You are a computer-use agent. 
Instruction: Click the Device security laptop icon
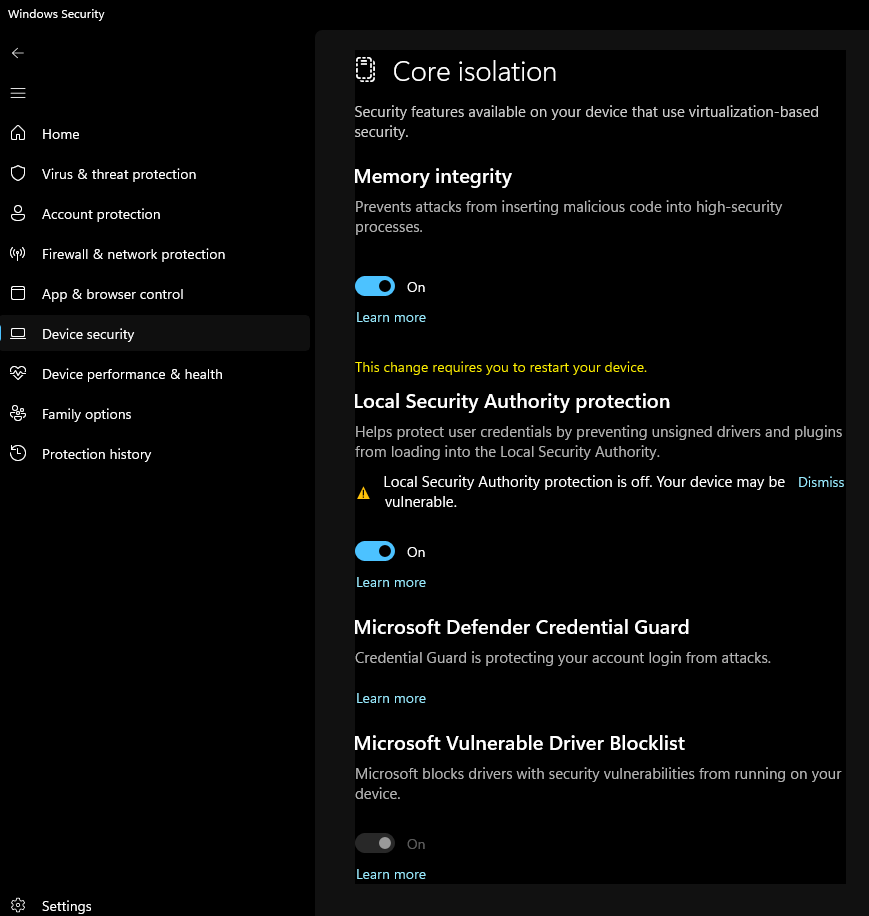pos(18,334)
